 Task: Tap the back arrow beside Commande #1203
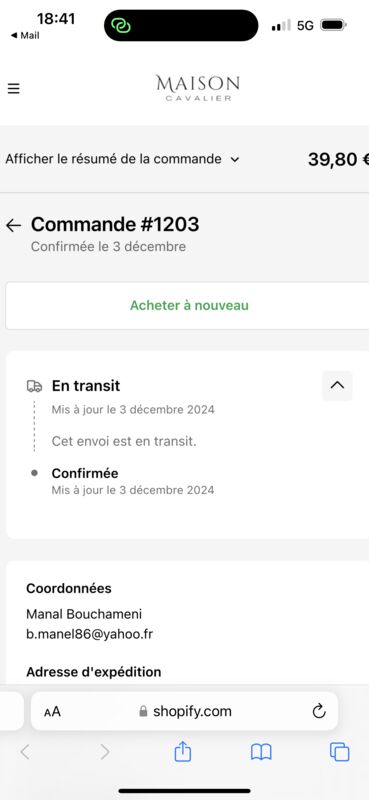point(14,225)
